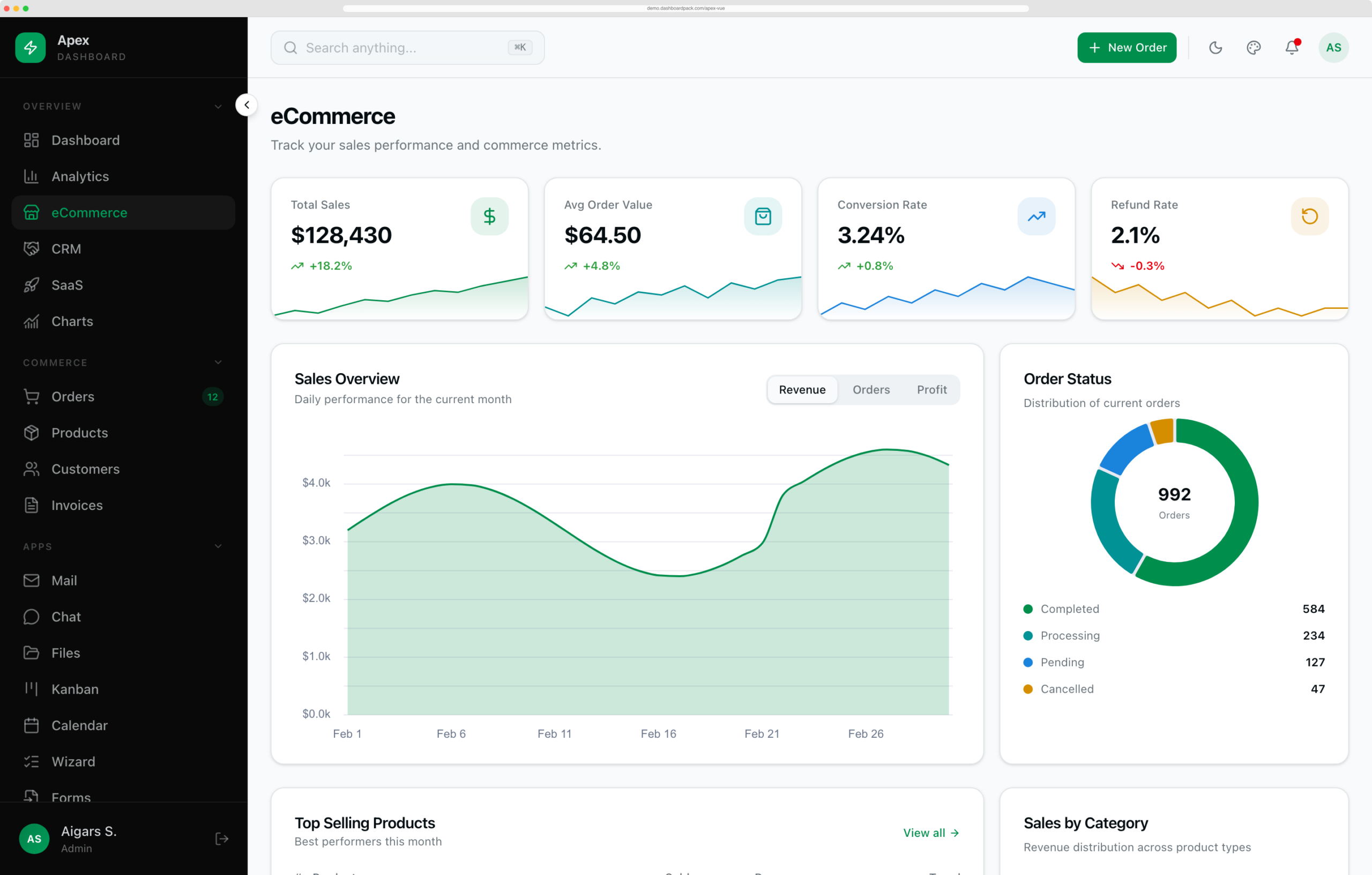Switch to the Profit tab
The height and width of the screenshot is (875, 1372).
[931, 390]
